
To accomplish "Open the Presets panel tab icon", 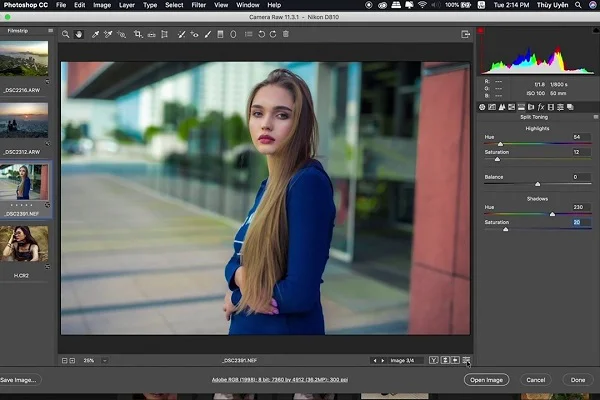I will [x=561, y=107].
